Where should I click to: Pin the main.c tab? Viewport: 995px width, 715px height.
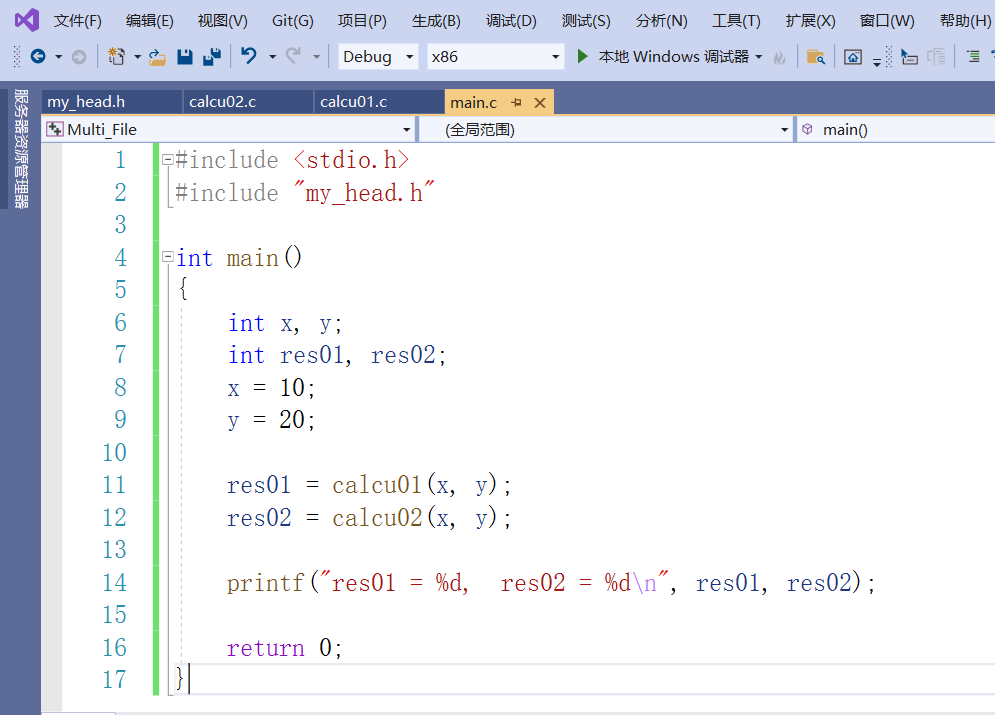517,102
